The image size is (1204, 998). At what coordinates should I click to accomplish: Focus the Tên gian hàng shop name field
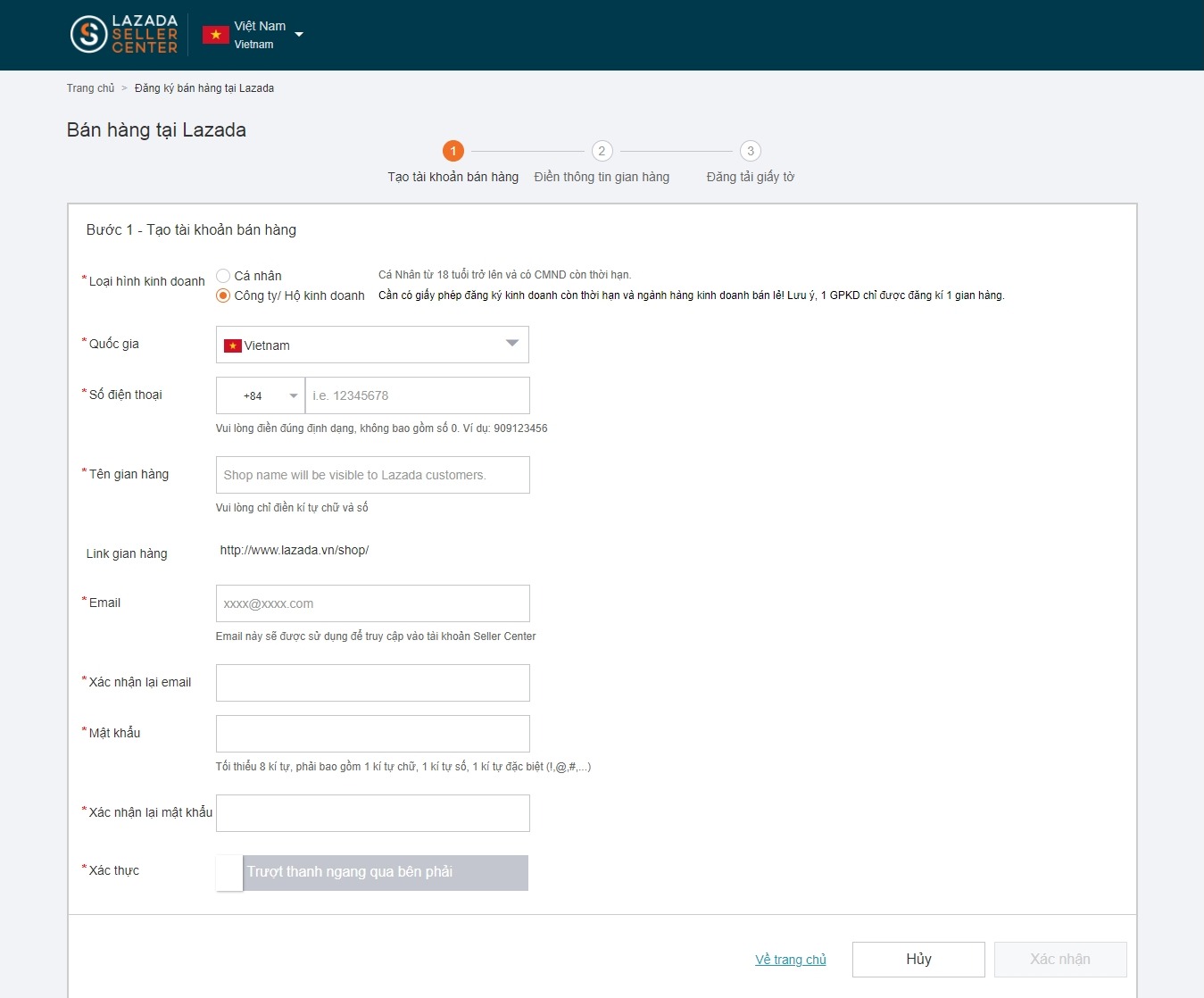tap(372, 475)
